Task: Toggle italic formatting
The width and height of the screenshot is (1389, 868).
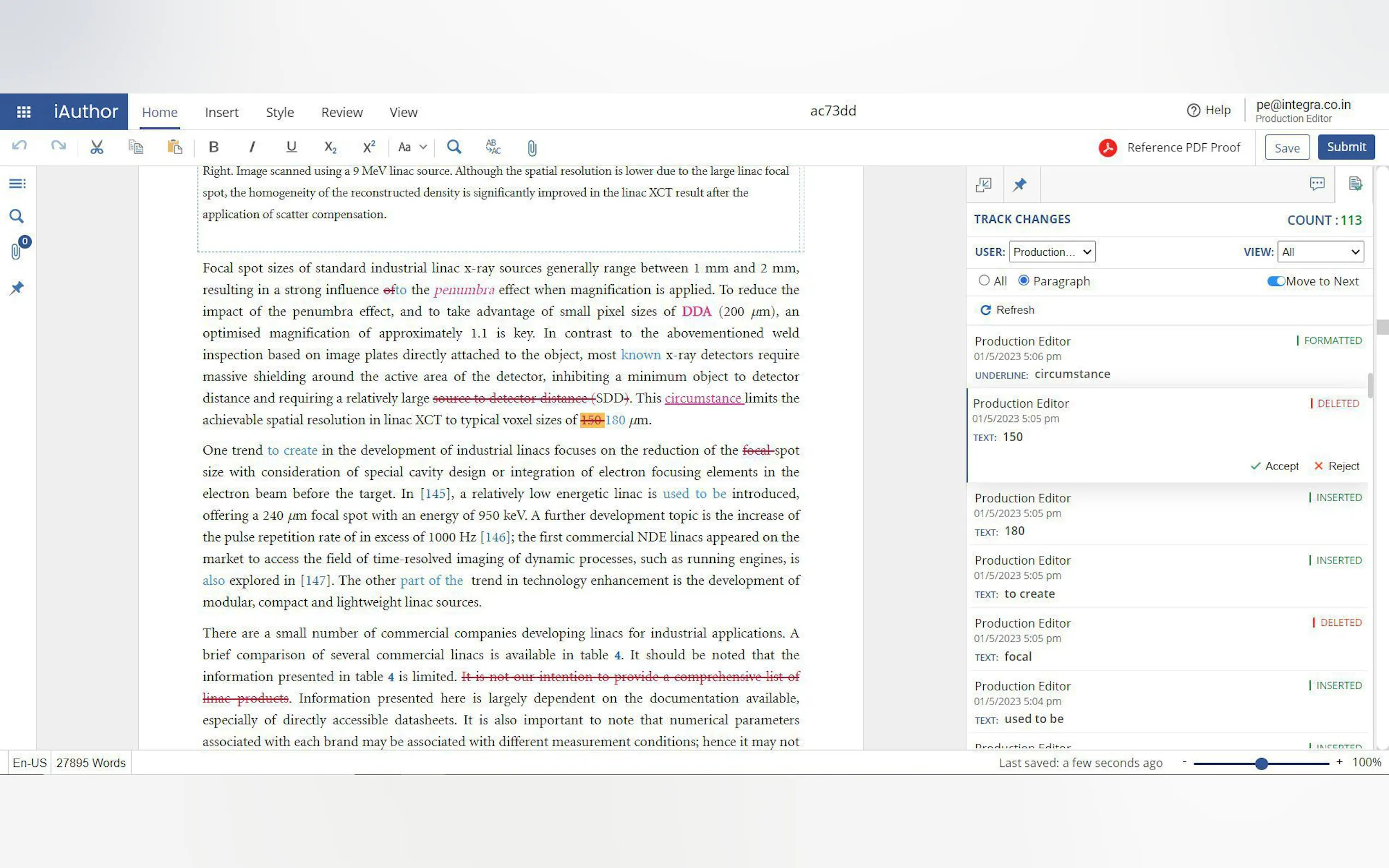Action: 252,148
